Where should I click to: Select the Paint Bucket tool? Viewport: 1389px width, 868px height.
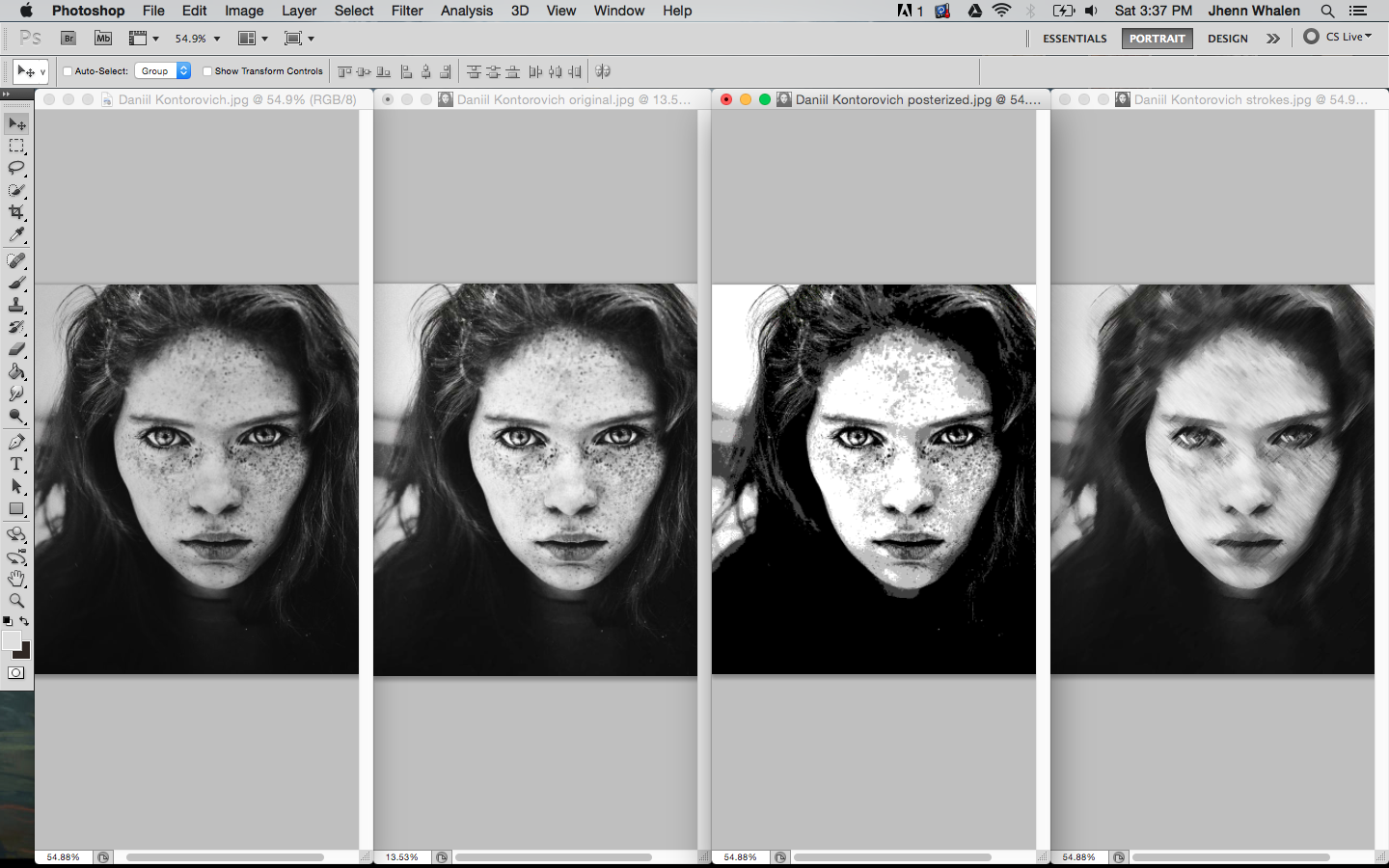coord(16,371)
